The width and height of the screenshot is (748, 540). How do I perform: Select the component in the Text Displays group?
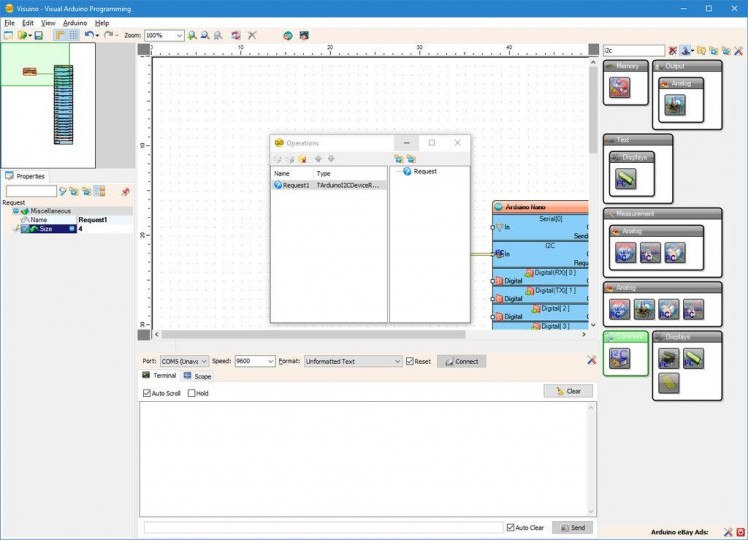coord(627,180)
